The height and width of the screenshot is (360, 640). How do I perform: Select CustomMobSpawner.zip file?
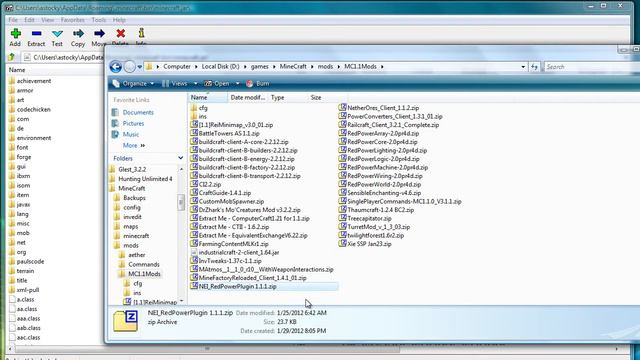click(227, 201)
